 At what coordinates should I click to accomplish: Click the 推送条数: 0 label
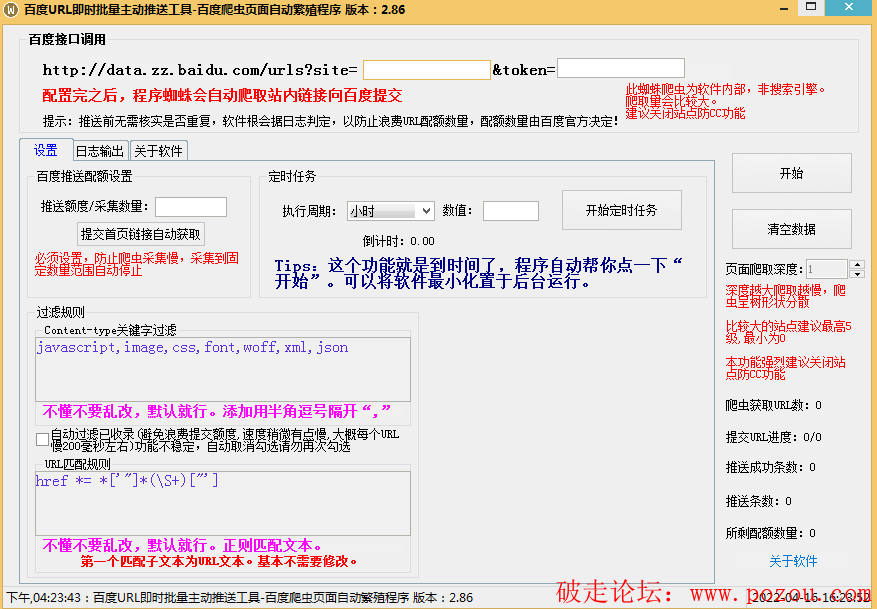click(x=758, y=501)
